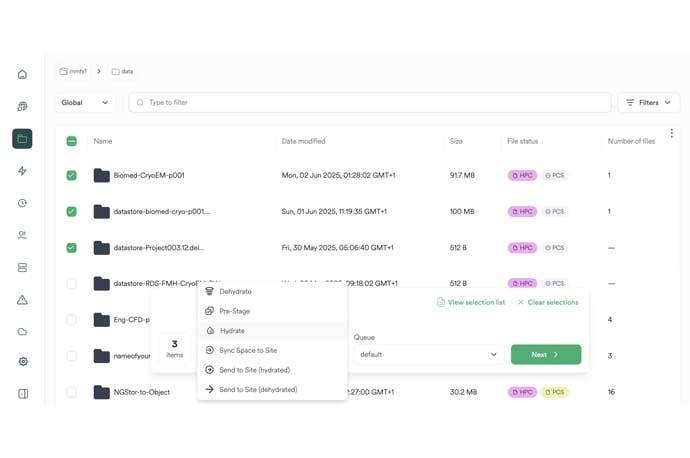This screenshot has width=690, height=458.
Task: Open the Filters dropdown
Action: coord(648,102)
